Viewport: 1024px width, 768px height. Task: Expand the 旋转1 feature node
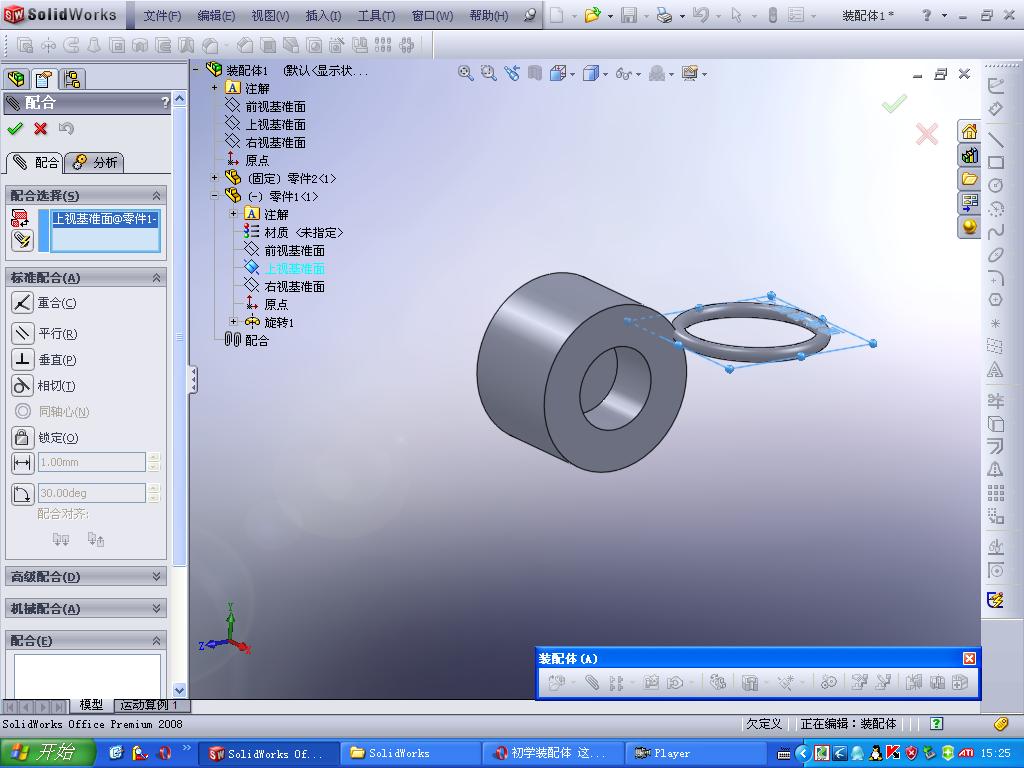click(234, 321)
